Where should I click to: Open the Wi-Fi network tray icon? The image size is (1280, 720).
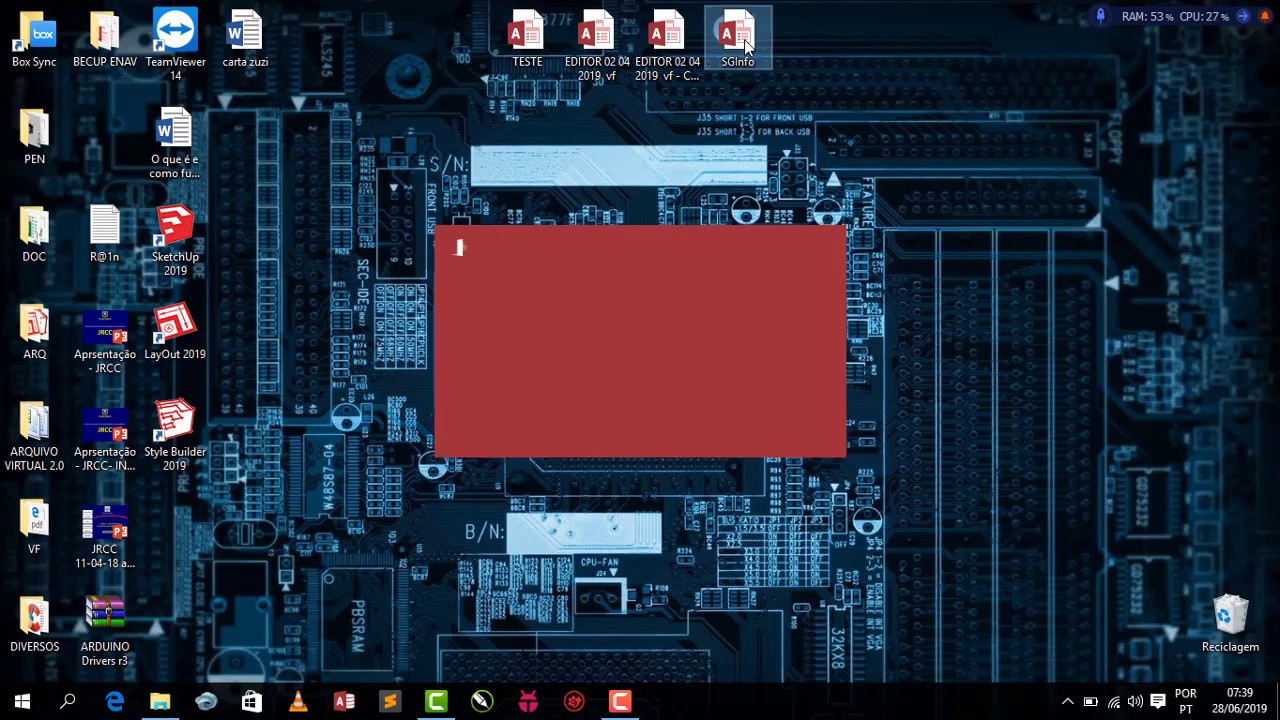[x=1113, y=702]
